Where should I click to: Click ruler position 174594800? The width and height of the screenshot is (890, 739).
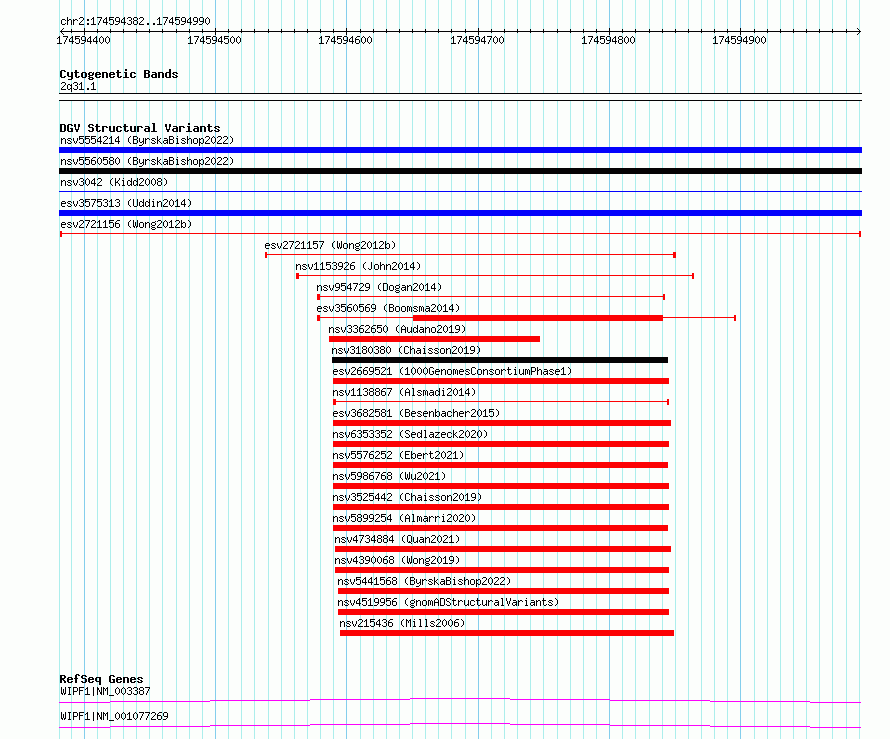[x=608, y=40]
